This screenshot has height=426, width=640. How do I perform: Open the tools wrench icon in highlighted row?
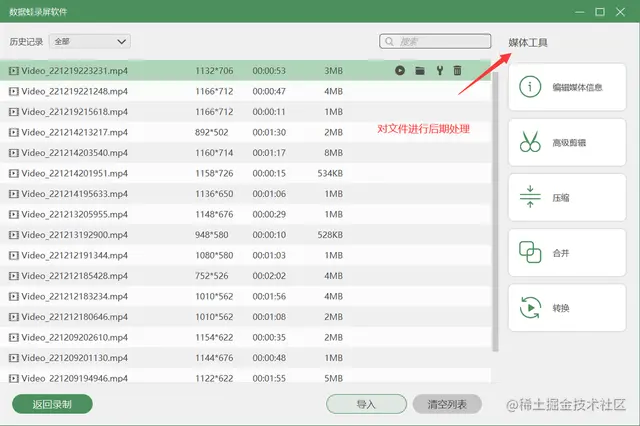click(440, 71)
